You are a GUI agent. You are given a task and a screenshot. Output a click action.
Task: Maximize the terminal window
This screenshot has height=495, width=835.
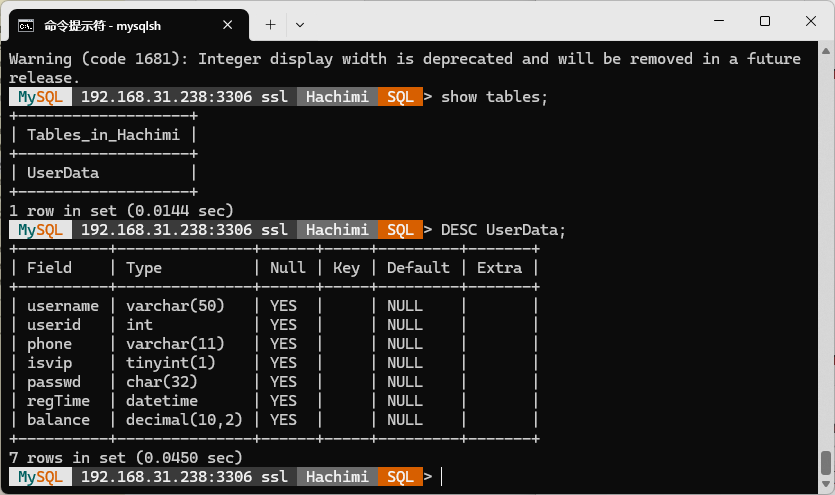pyautogui.click(x=765, y=21)
